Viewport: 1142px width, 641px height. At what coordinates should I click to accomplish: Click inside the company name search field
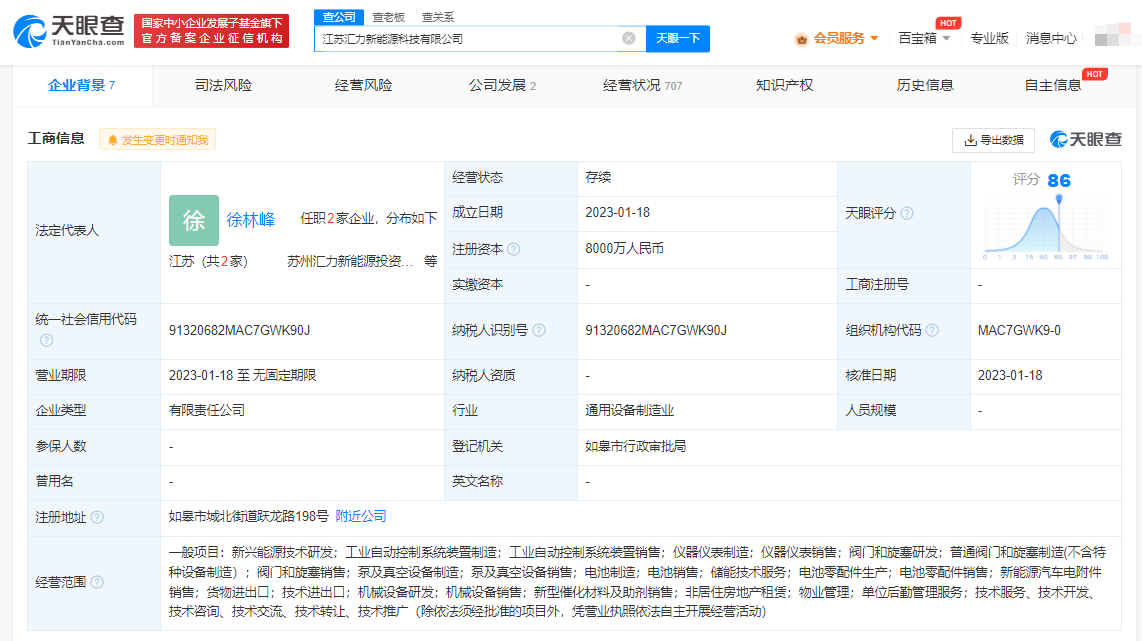[470, 38]
